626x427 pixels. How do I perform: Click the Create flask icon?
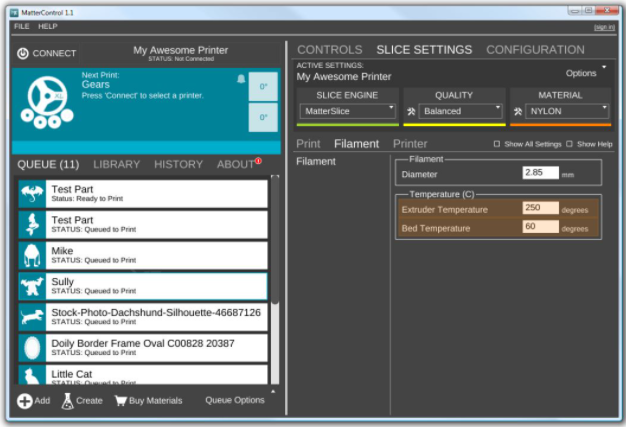[x=67, y=401]
